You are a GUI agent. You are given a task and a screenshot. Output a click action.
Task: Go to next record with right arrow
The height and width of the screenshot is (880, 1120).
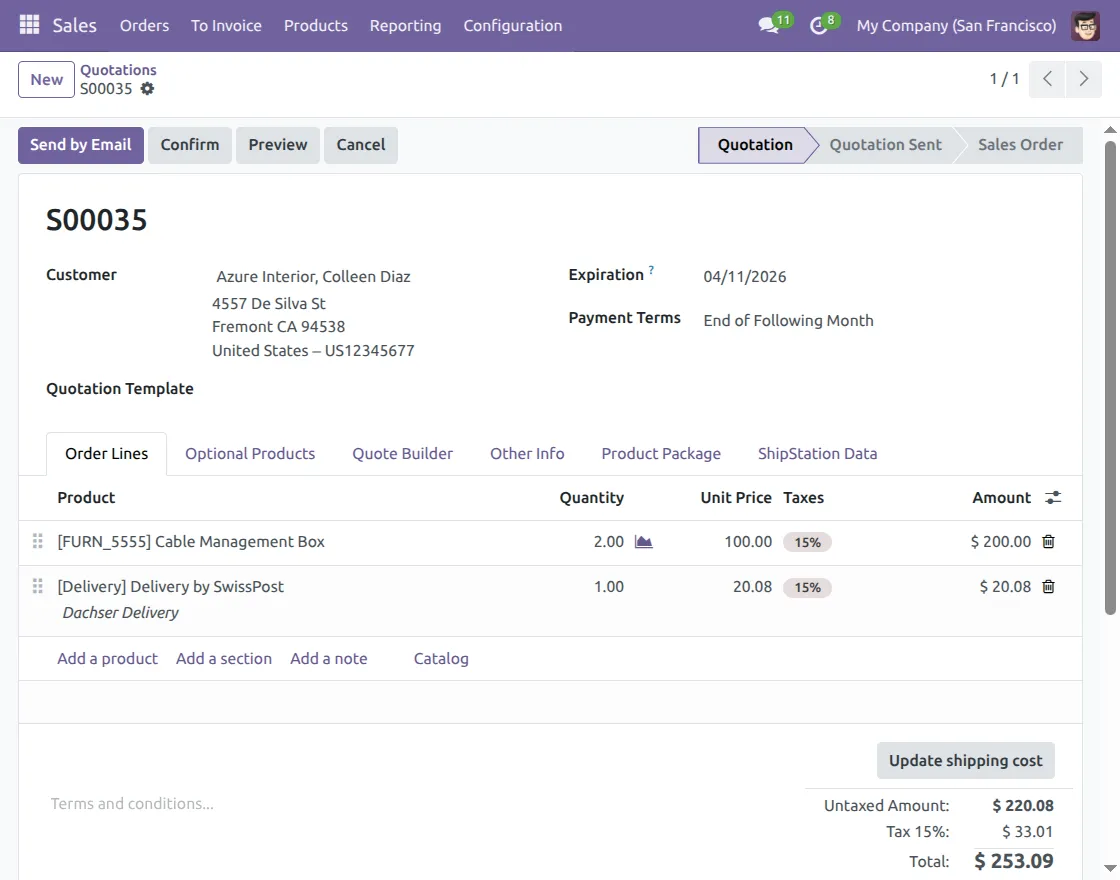[x=1084, y=78]
